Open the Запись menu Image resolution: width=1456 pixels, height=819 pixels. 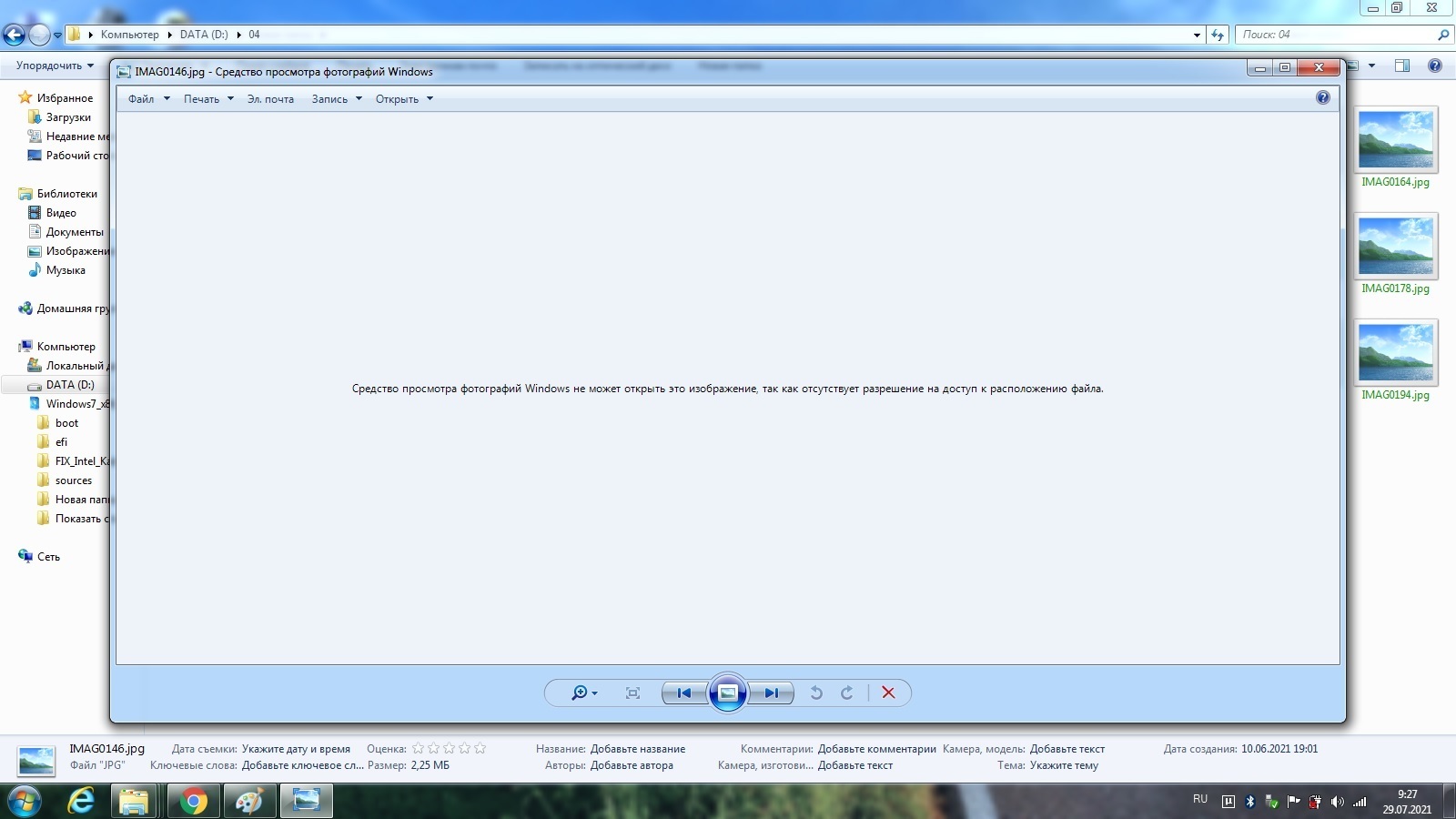[337, 99]
